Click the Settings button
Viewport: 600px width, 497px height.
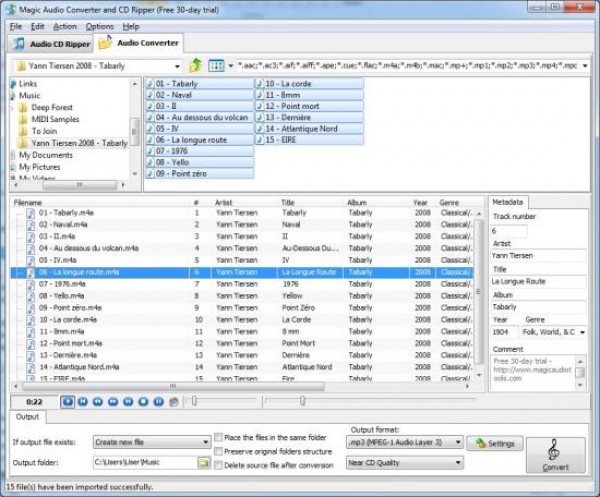495,443
